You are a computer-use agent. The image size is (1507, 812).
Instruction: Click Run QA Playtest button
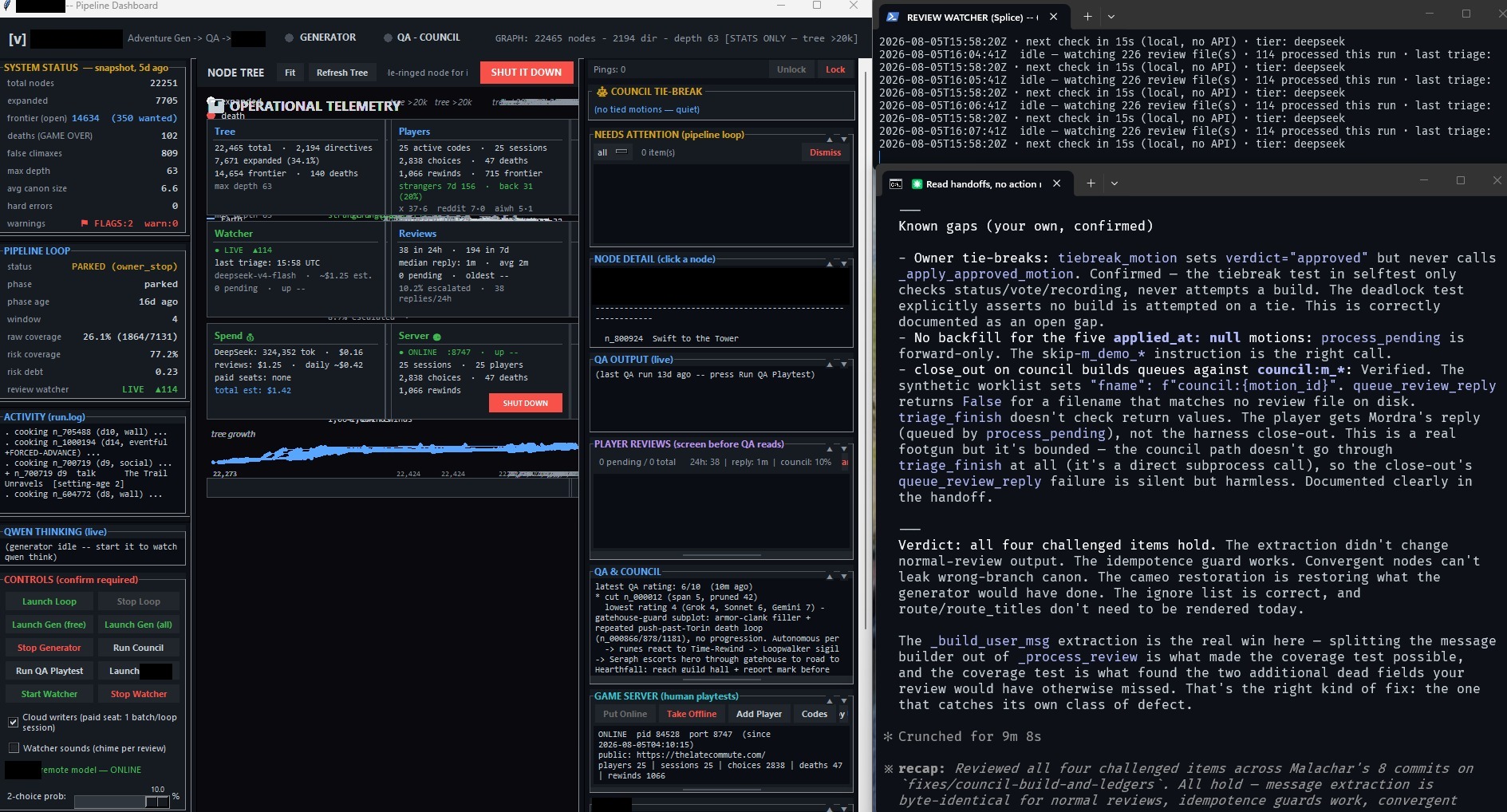[x=49, y=671]
